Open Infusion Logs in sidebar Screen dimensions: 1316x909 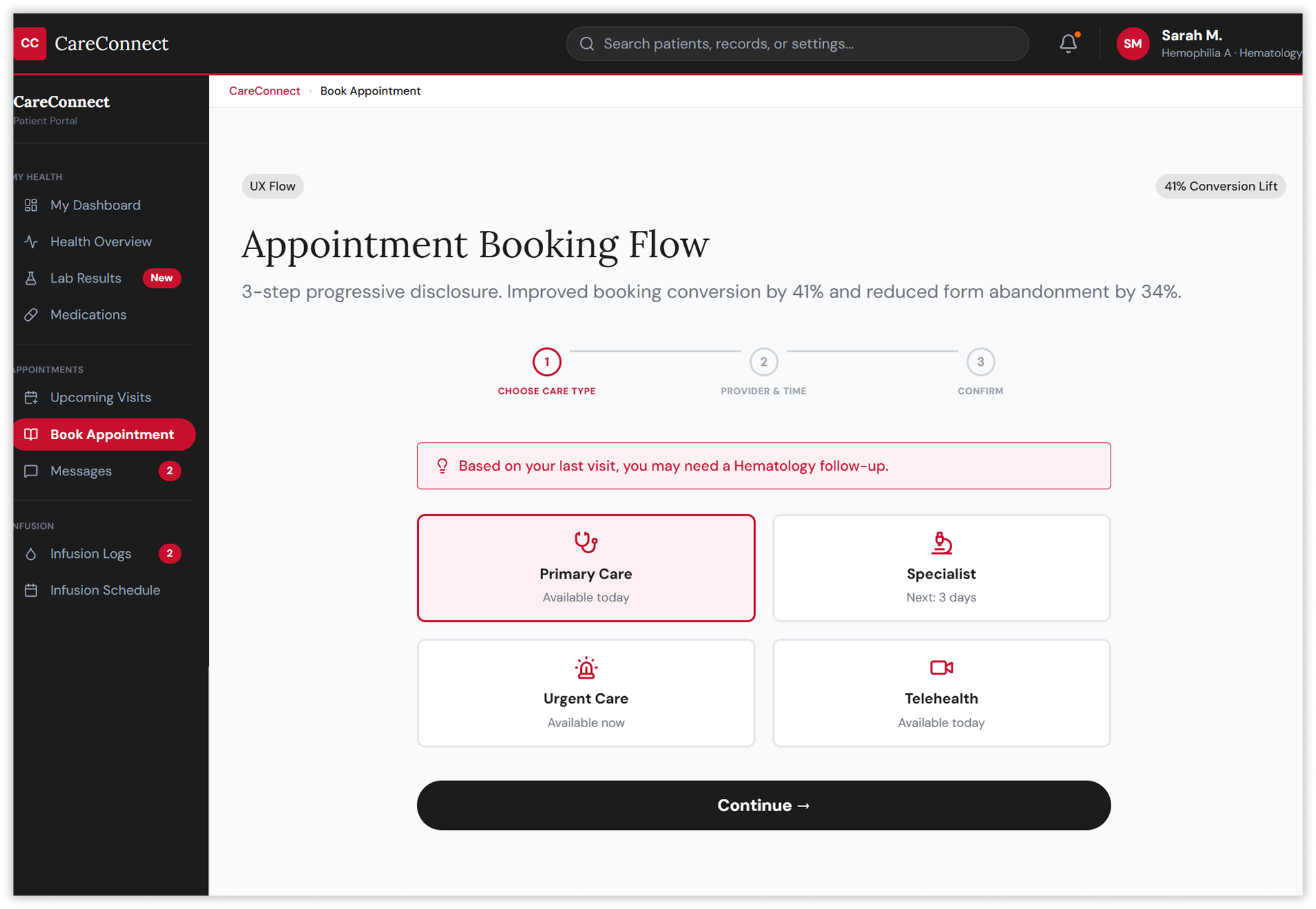click(x=91, y=554)
